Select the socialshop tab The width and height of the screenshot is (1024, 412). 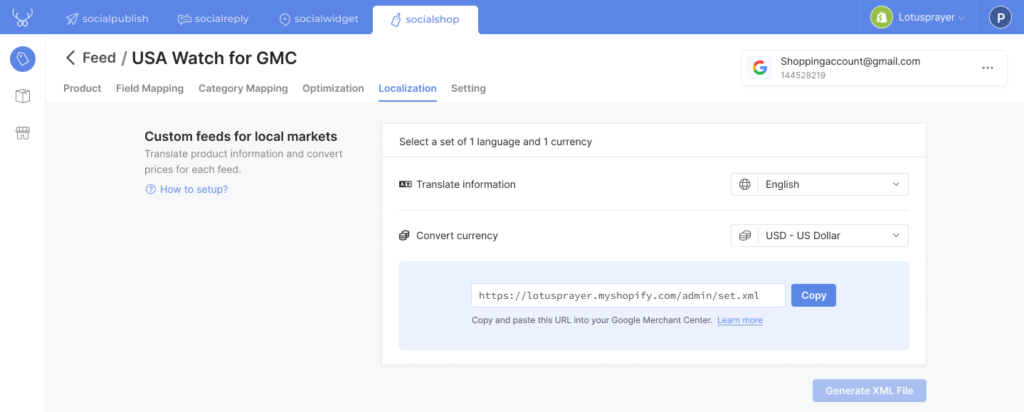425,20
